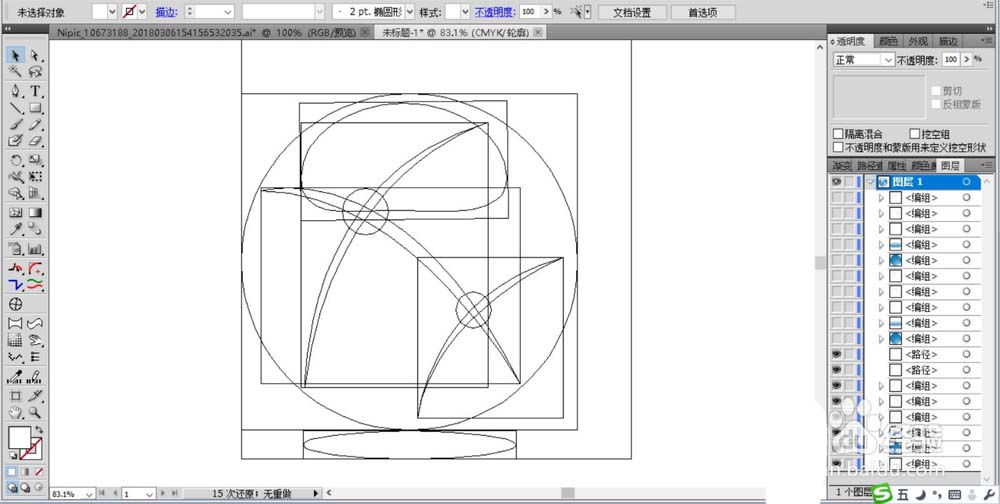
Task: Choose the Paintbrush tool
Action: 16,125
